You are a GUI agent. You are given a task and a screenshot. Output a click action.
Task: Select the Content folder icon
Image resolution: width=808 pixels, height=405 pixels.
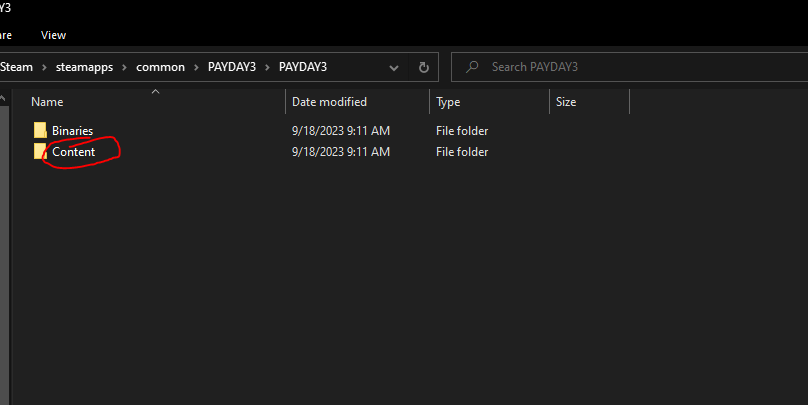(40, 152)
